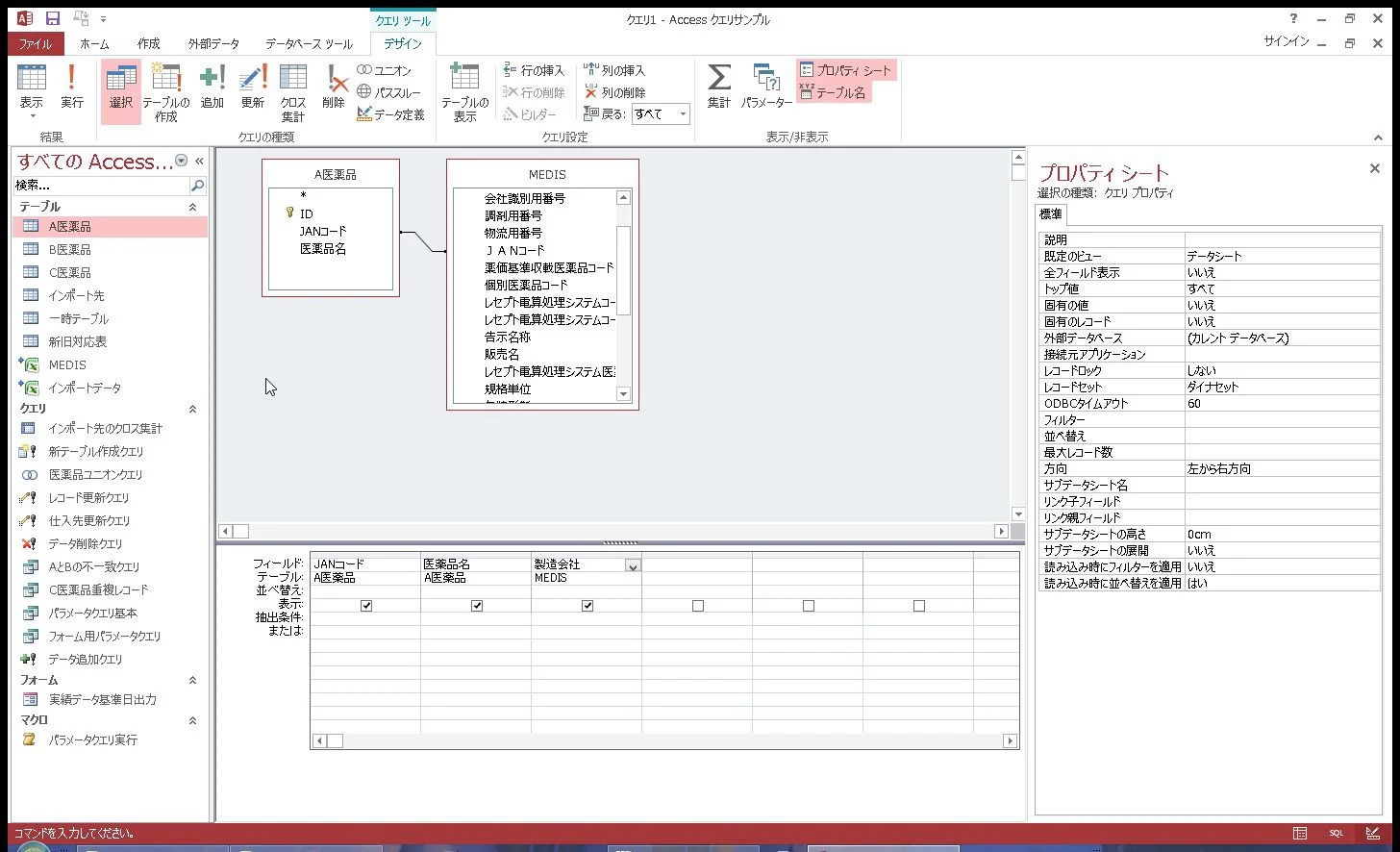The height and width of the screenshot is (852, 1400).
Task: Select the 標準 tab in property sheet
Action: [1051, 214]
